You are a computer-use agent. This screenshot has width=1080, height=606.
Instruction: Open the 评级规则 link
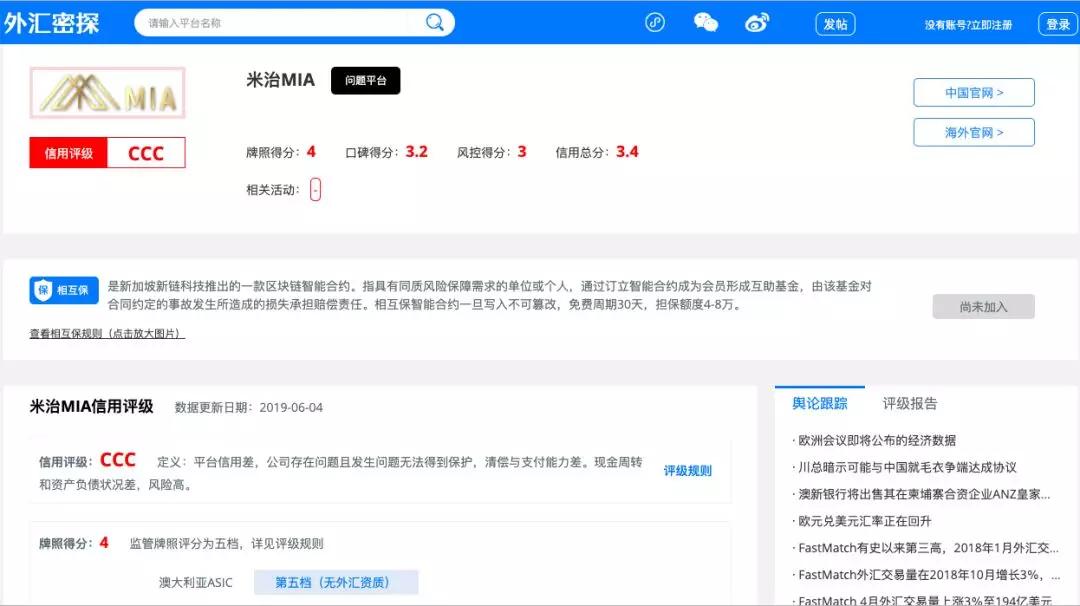click(686, 470)
